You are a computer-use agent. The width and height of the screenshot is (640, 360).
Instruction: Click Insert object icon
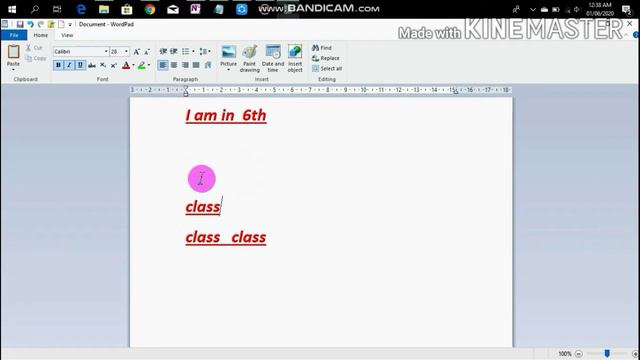[295, 52]
